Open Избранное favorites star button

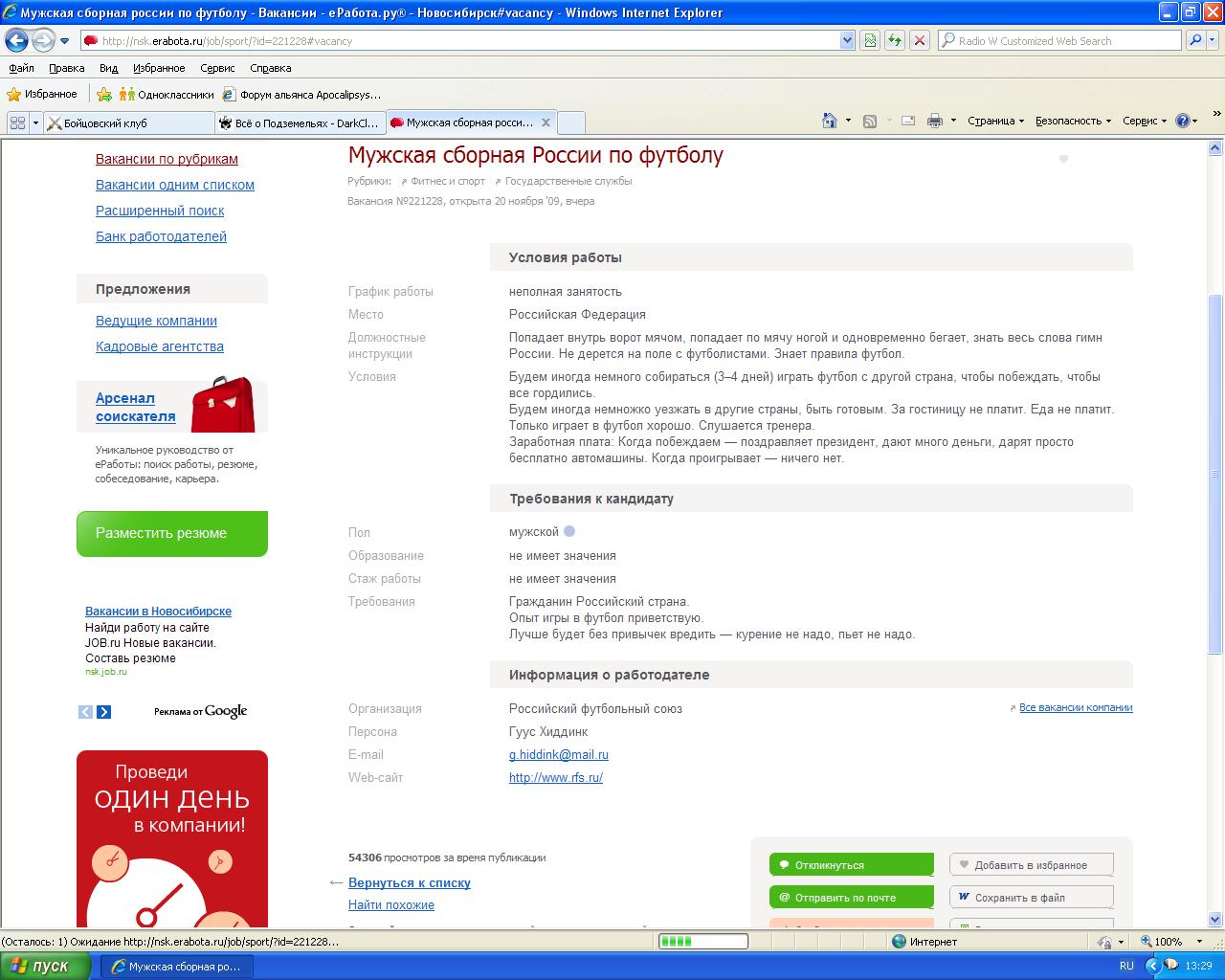pyautogui.click(x=42, y=94)
